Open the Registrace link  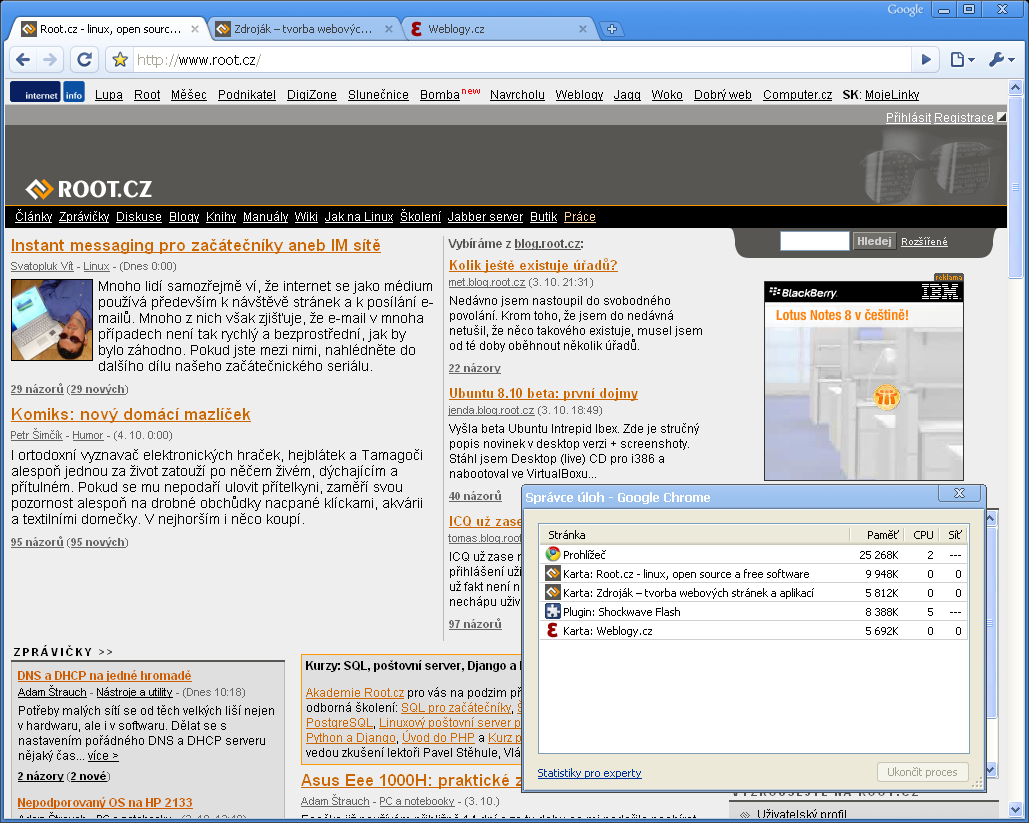point(964,117)
